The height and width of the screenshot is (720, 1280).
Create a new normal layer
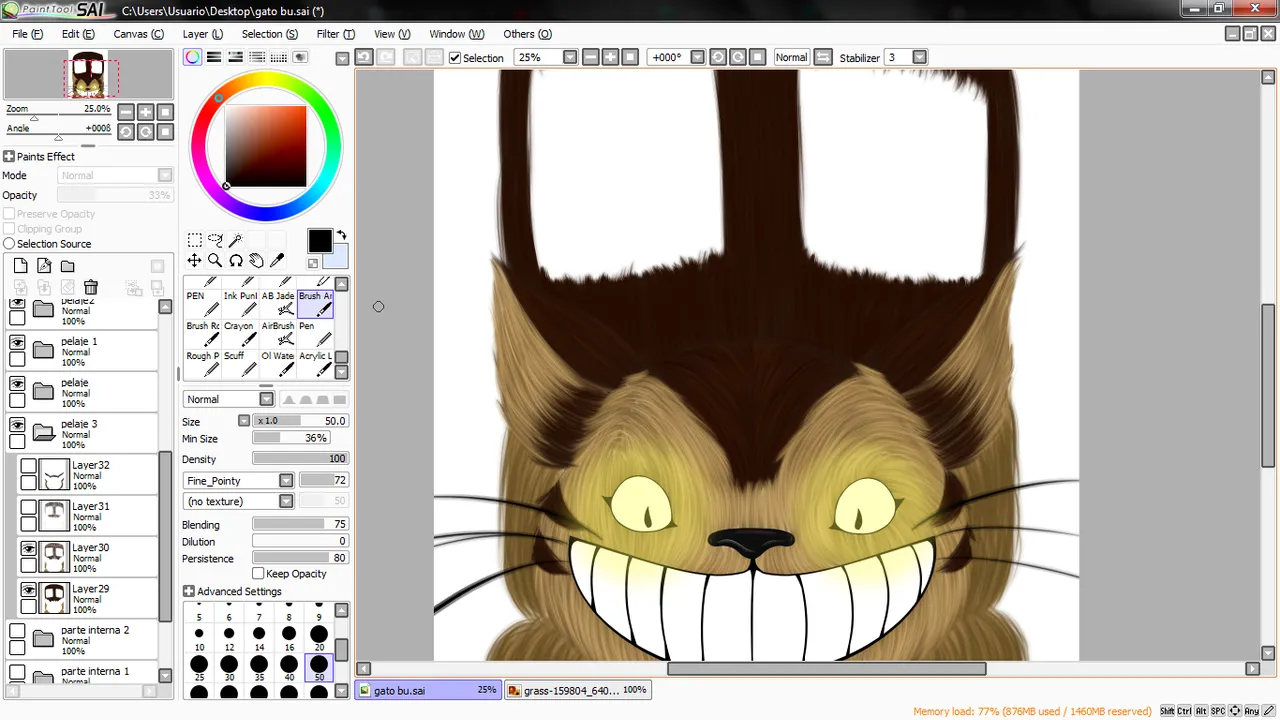(x=20, y=266)
